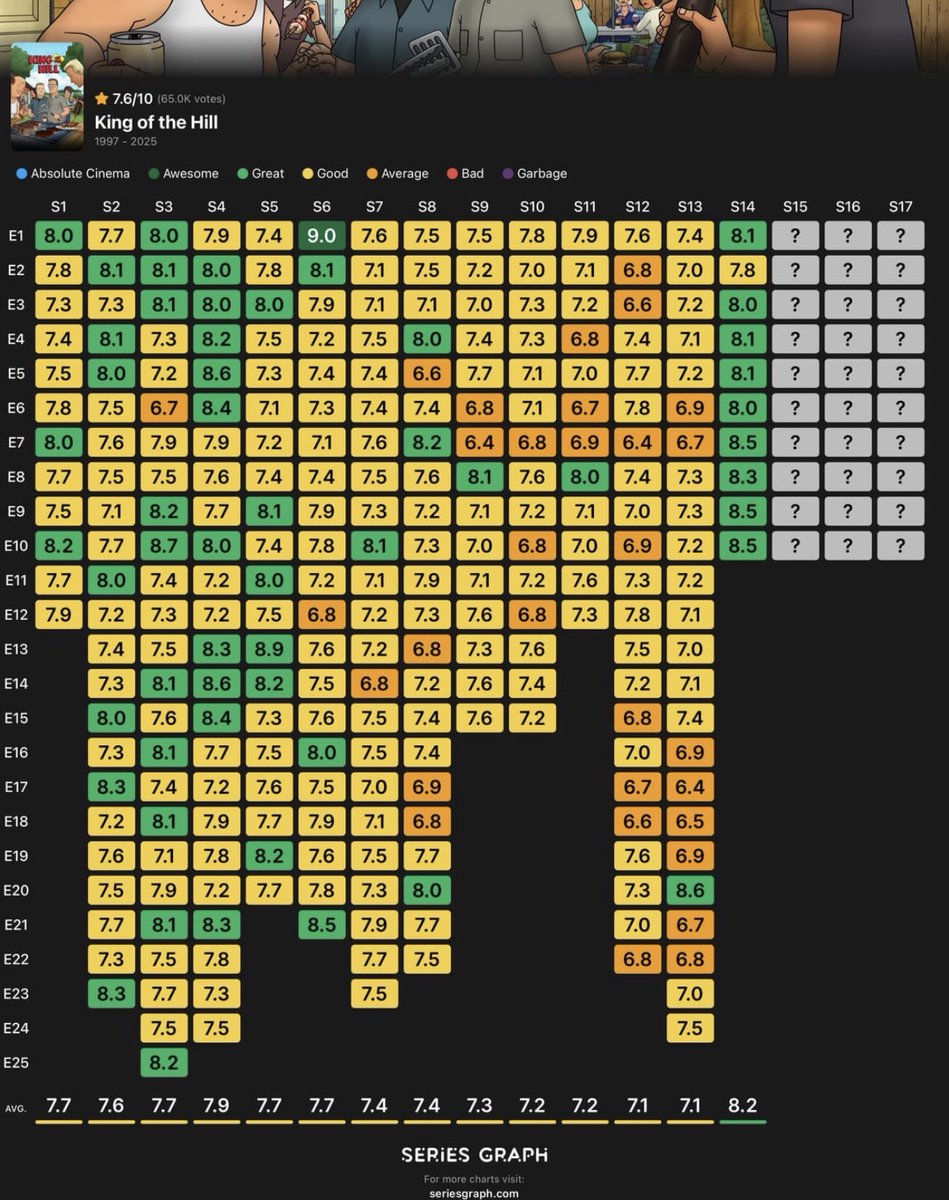Click the Good legend label
This screenshot has width=949, height=1200.
(x=333, y=174)
